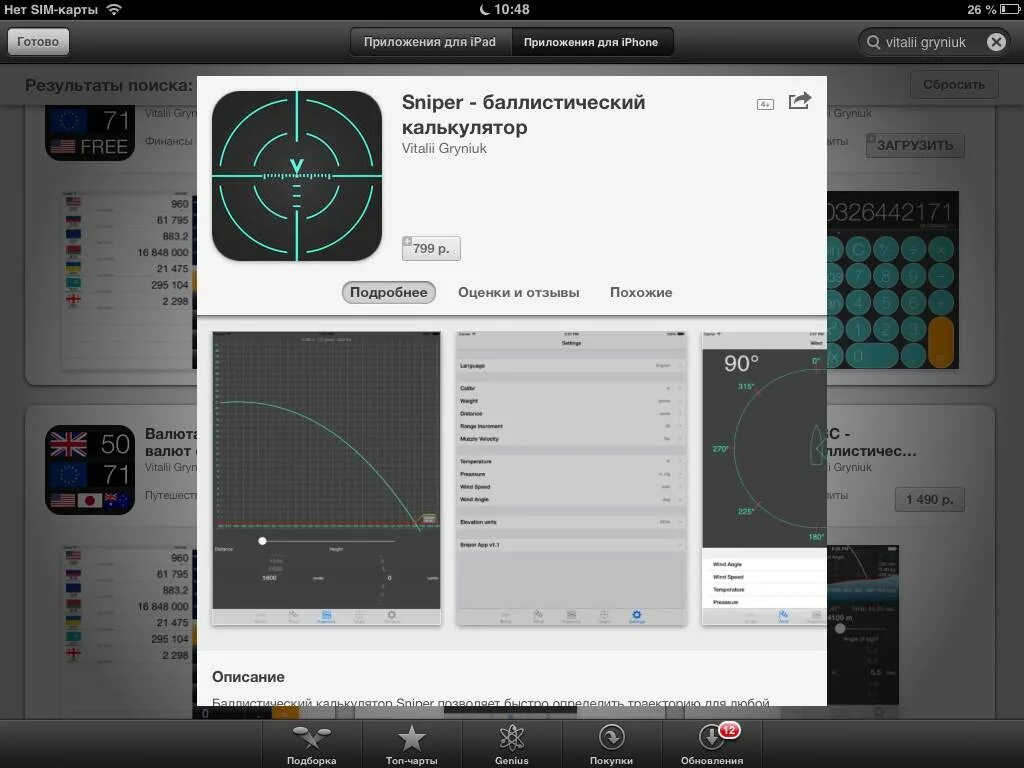
Task: Tap the Vitalii Gryniuk developer name
Action: pyautogui.click(x=444, y=148)
